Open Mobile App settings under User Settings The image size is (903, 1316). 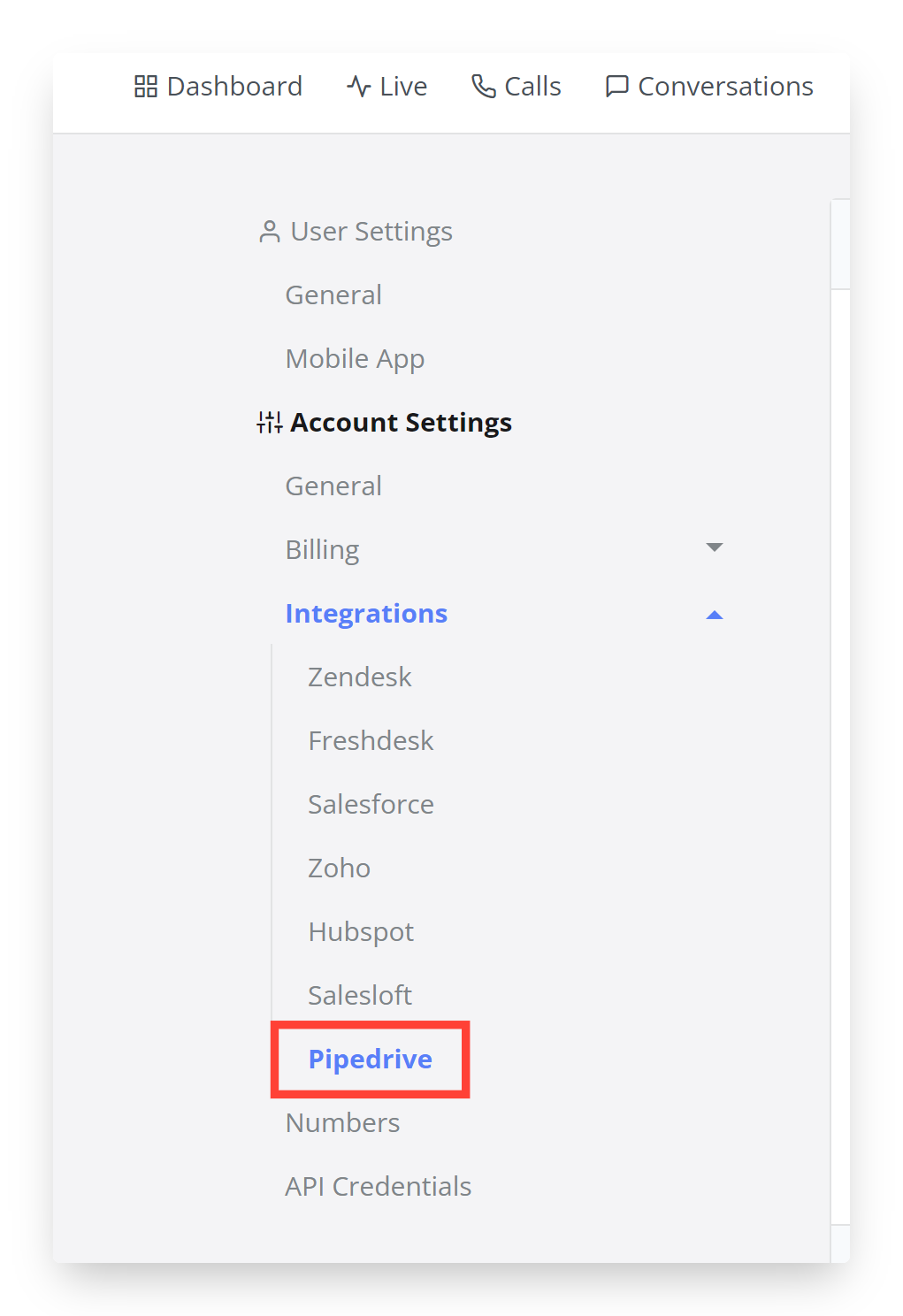(355, 358)
